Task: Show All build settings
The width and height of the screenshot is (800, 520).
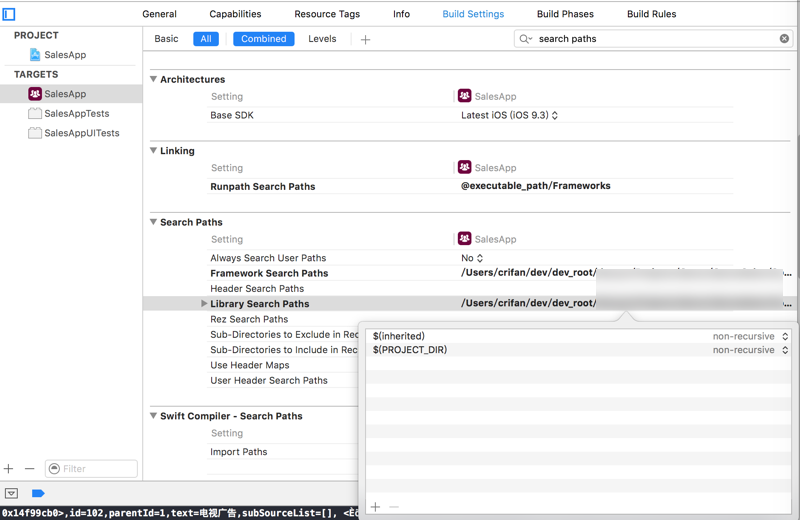Action: (x=206, y=39)
